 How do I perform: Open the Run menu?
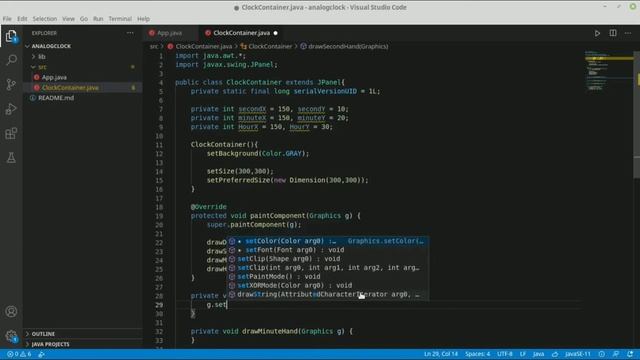(x=98, y=19)
